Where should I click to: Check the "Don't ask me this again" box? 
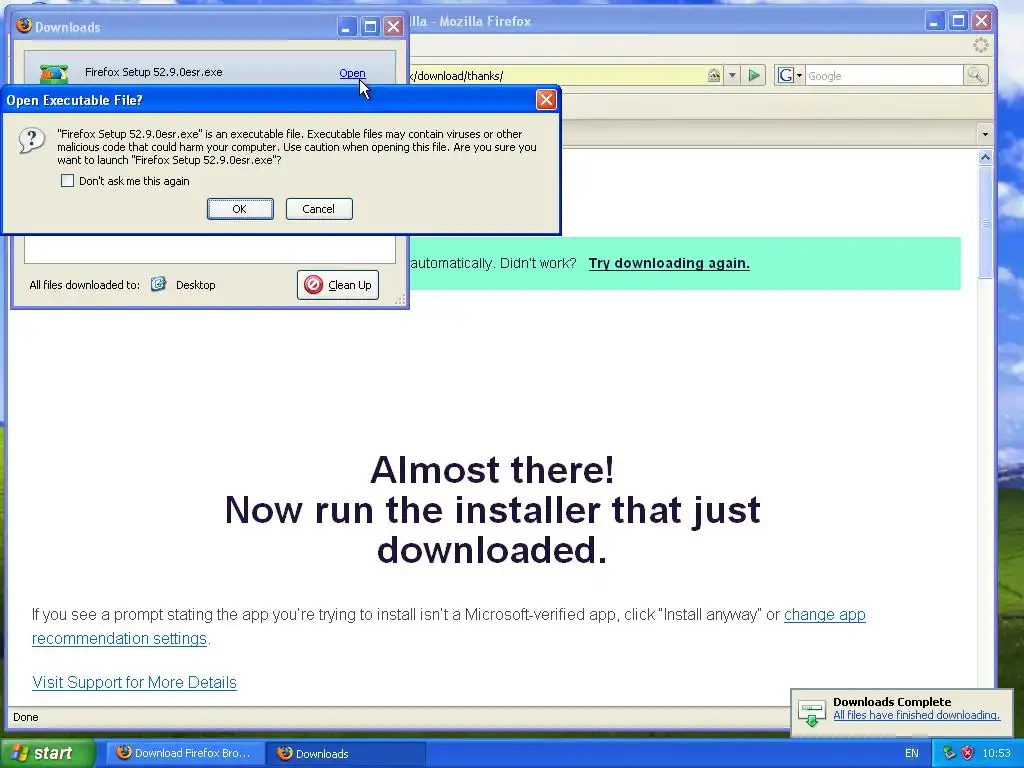pyautogui.click(x=67, y=181)
